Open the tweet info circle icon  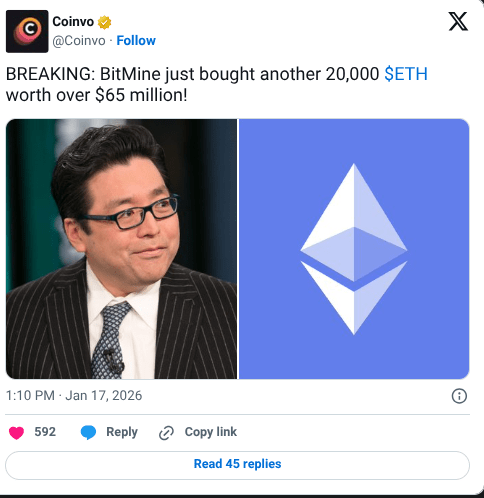459,396
